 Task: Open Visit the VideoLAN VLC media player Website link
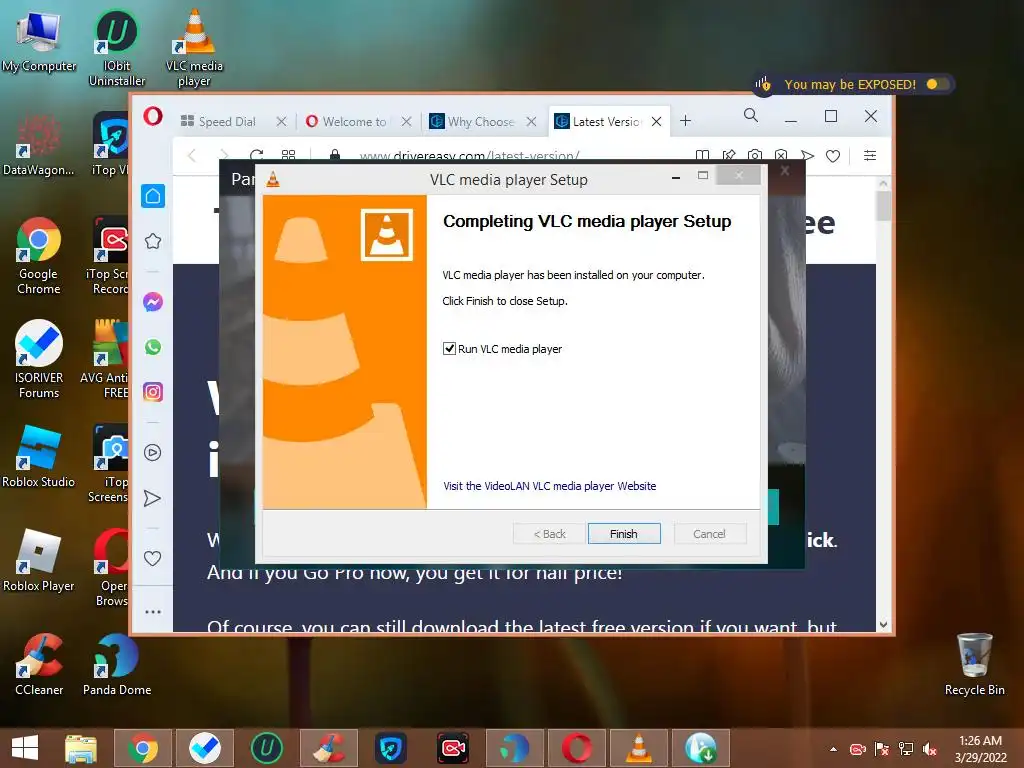tap(549, 486)
